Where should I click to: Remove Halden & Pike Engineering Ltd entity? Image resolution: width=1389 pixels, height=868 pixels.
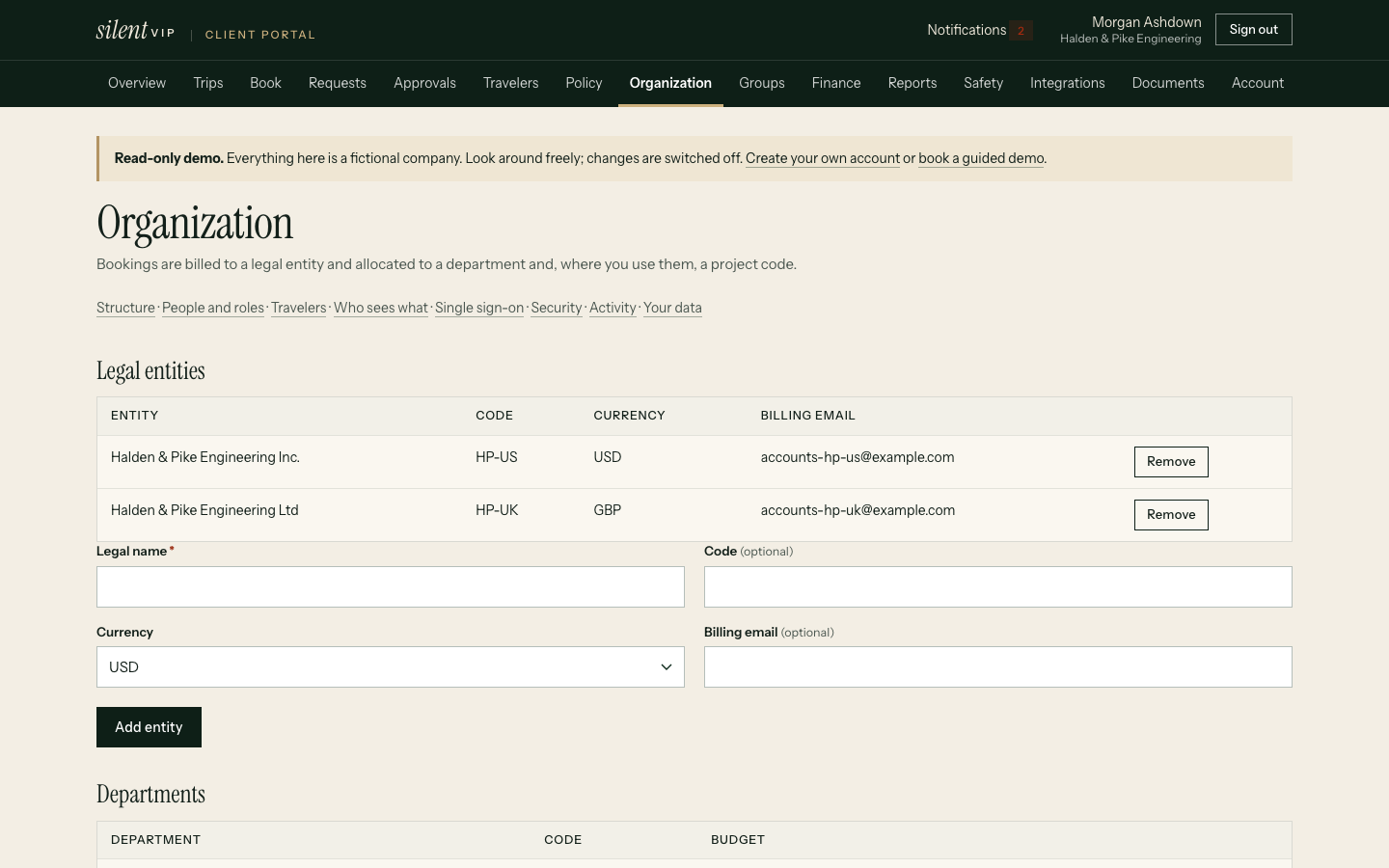1171,515
